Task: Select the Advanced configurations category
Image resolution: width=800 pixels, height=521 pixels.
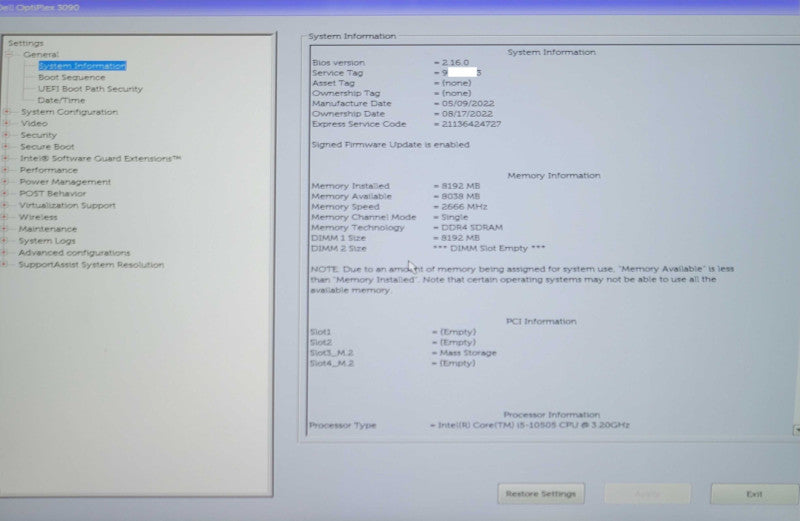Action: [x=74, y=253]
